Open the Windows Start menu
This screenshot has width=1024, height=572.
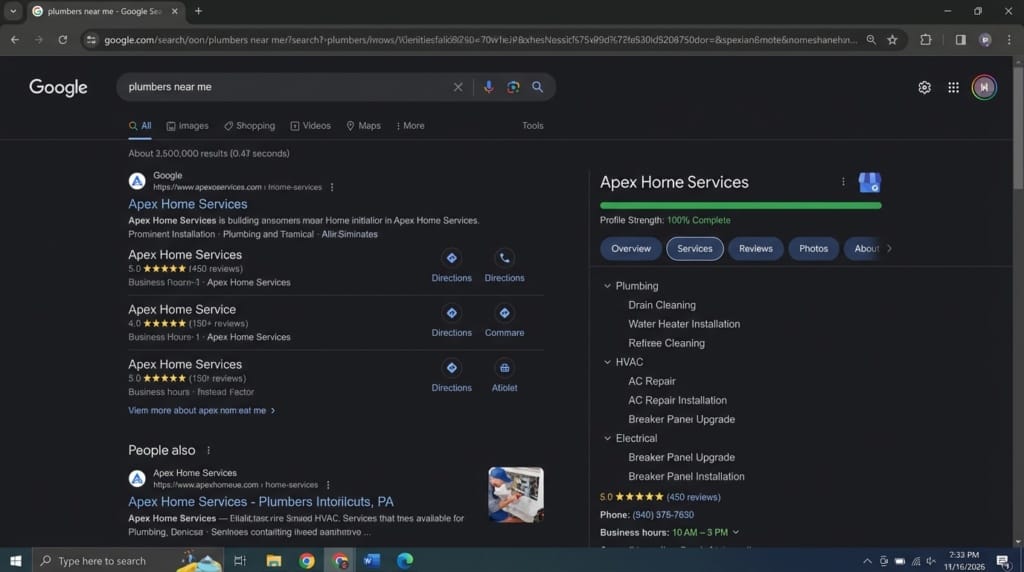pyautogui.click(x=16, y=560)
